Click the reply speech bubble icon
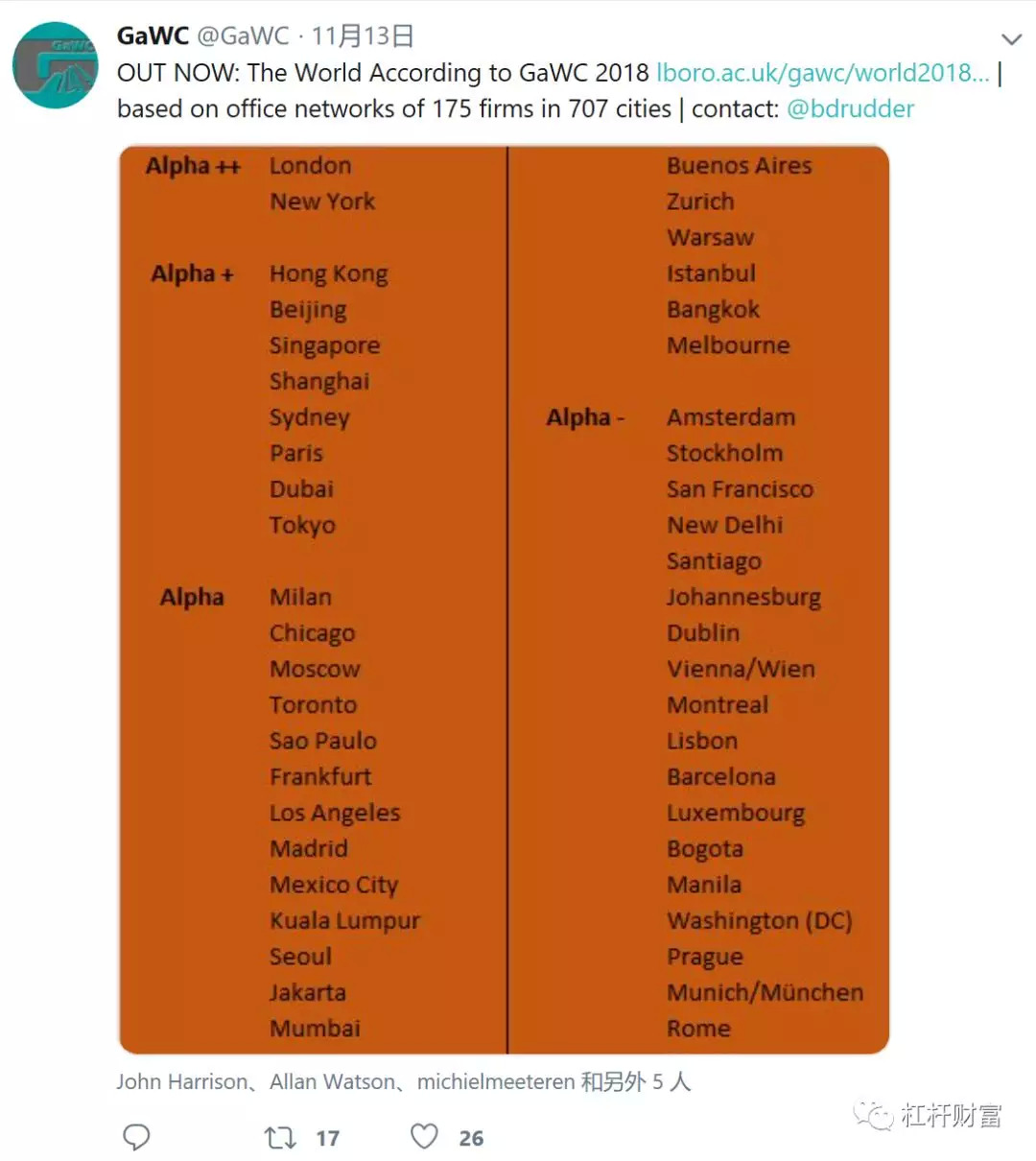This screenshot has height=1161, width=1036. pyautogui.click(x=137, y=1137)
